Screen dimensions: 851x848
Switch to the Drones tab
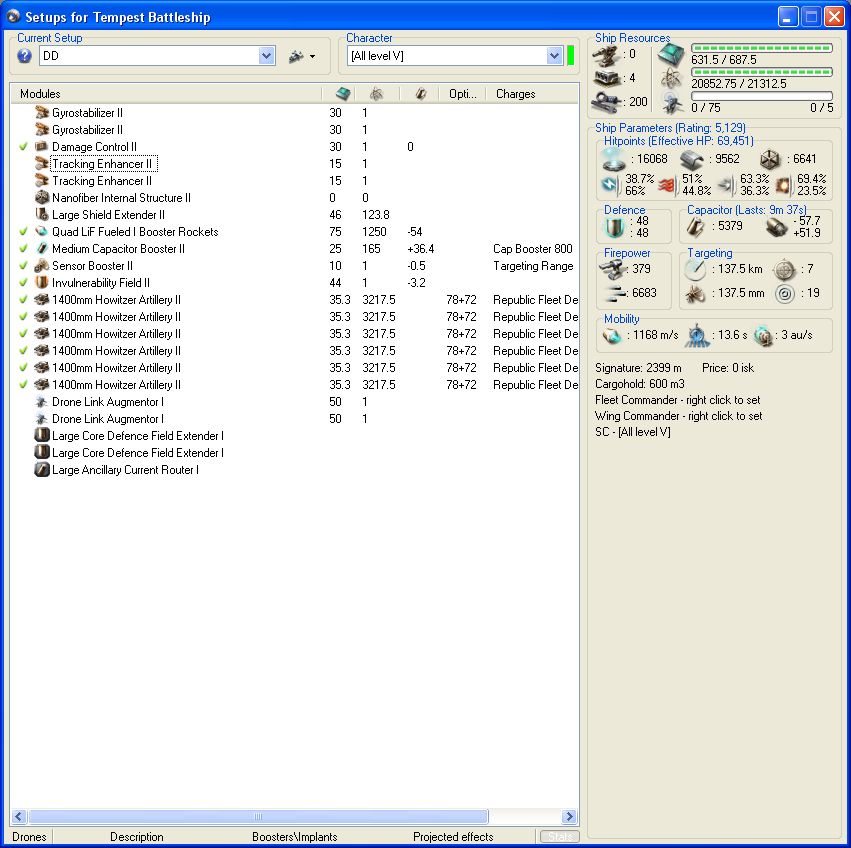(x=29, y=837)
